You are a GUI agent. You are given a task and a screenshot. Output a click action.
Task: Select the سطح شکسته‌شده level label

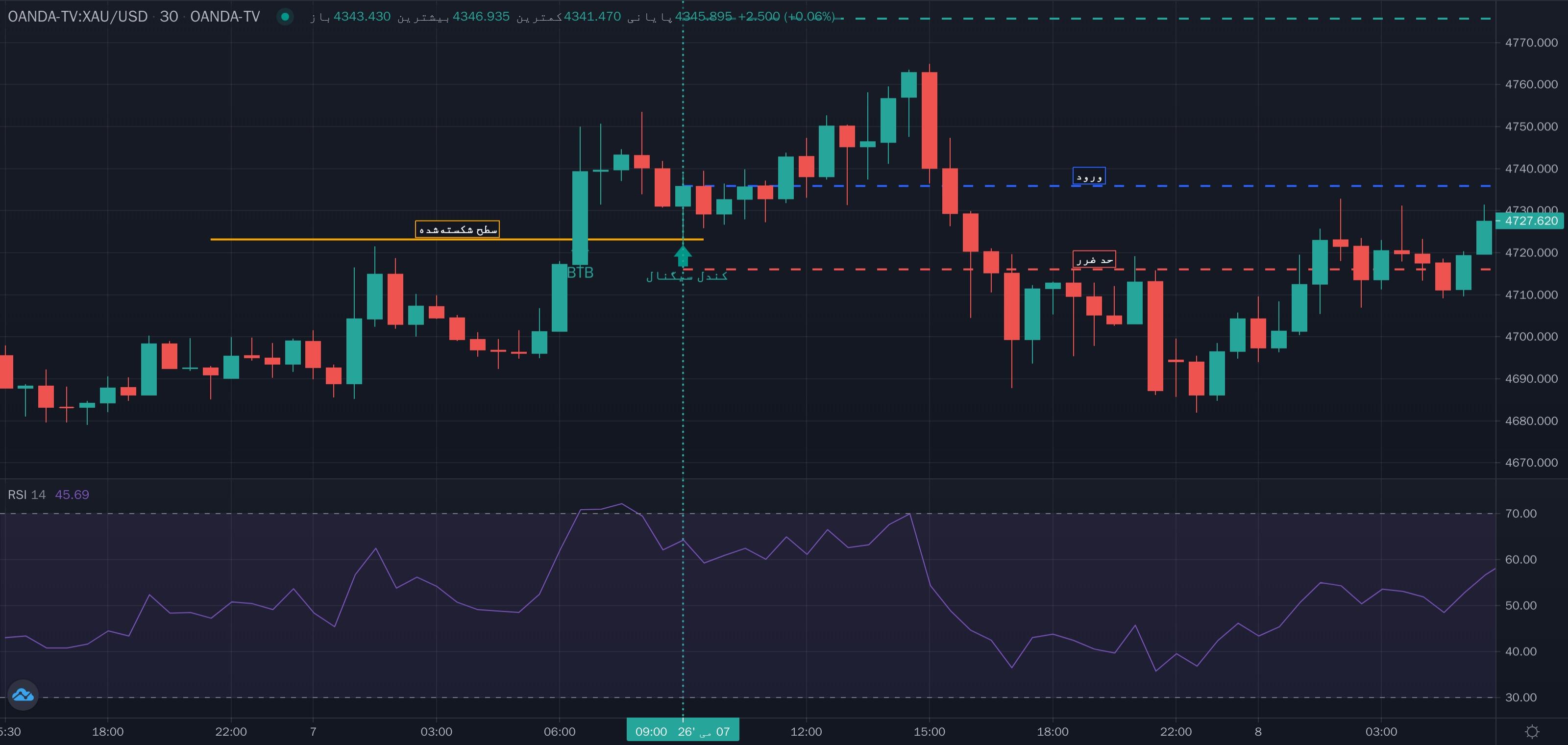[457, 229]
